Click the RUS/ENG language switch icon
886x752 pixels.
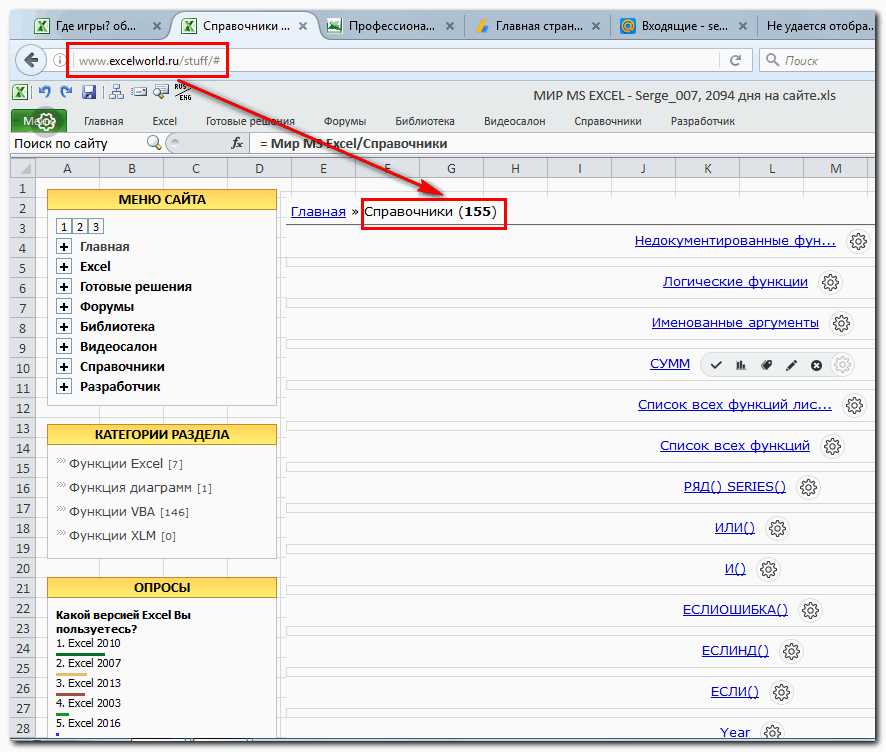tap(183, 92)
